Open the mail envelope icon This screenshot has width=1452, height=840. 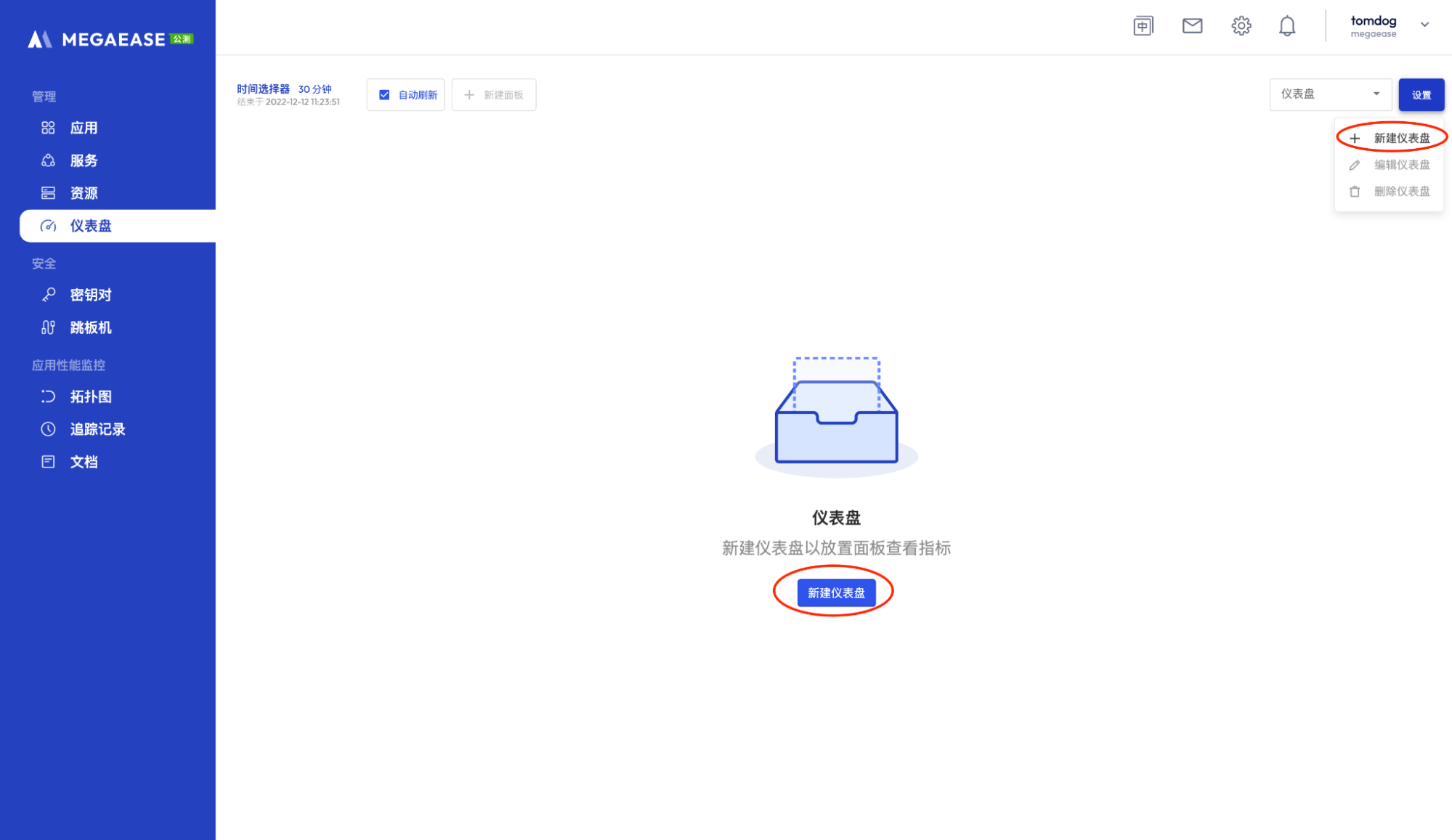[1192, 26]
